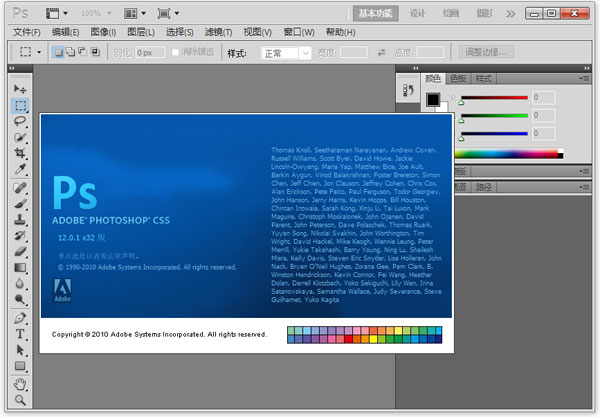The width and height of the screenshot is (600, 417).
Task: Select the Horizontal Type tool
Action: [20, 334]
